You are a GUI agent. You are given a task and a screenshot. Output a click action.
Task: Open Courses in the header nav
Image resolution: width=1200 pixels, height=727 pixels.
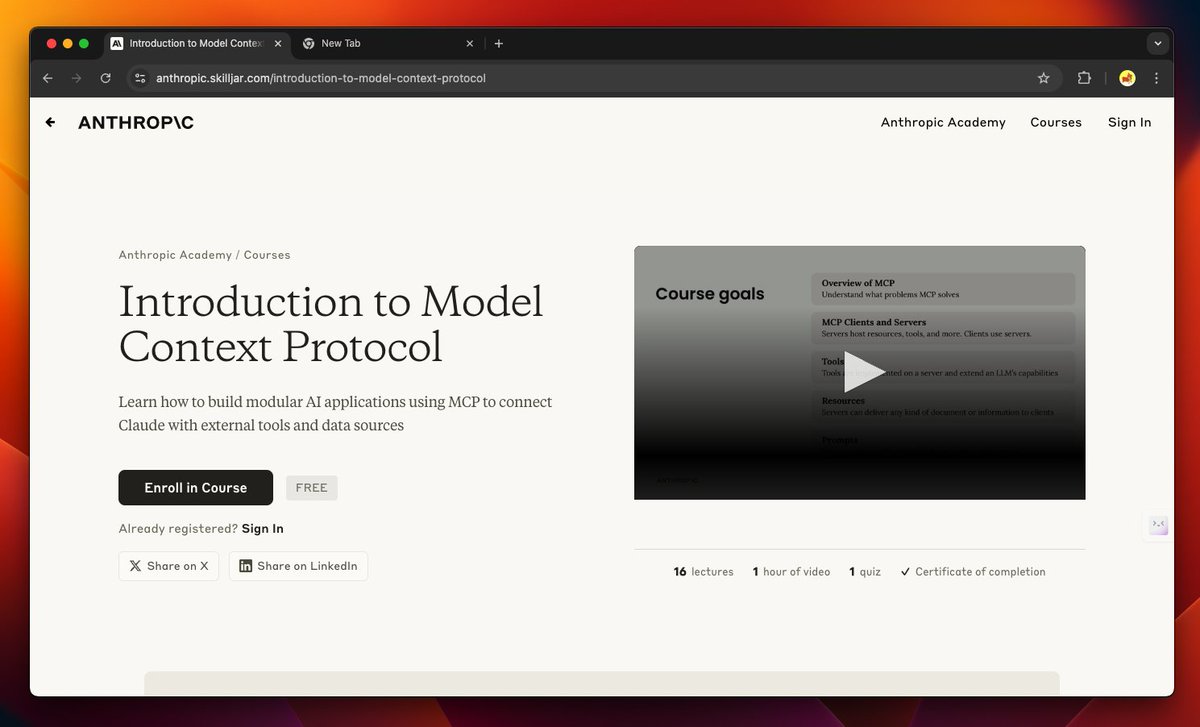(x=1056, y=122)
